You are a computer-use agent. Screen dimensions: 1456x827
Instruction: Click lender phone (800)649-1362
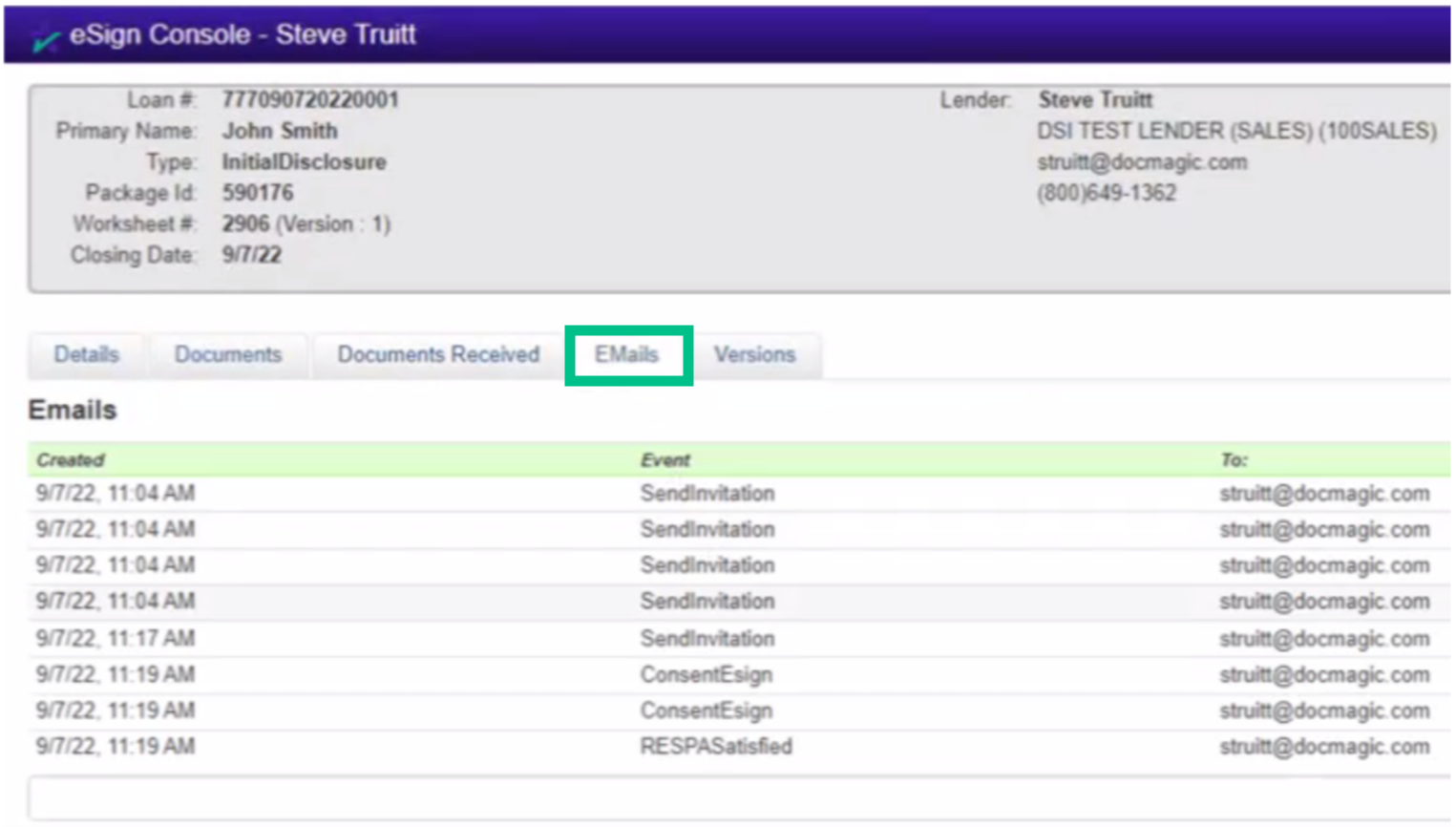pyautogui.click(x=1107, y=193)
